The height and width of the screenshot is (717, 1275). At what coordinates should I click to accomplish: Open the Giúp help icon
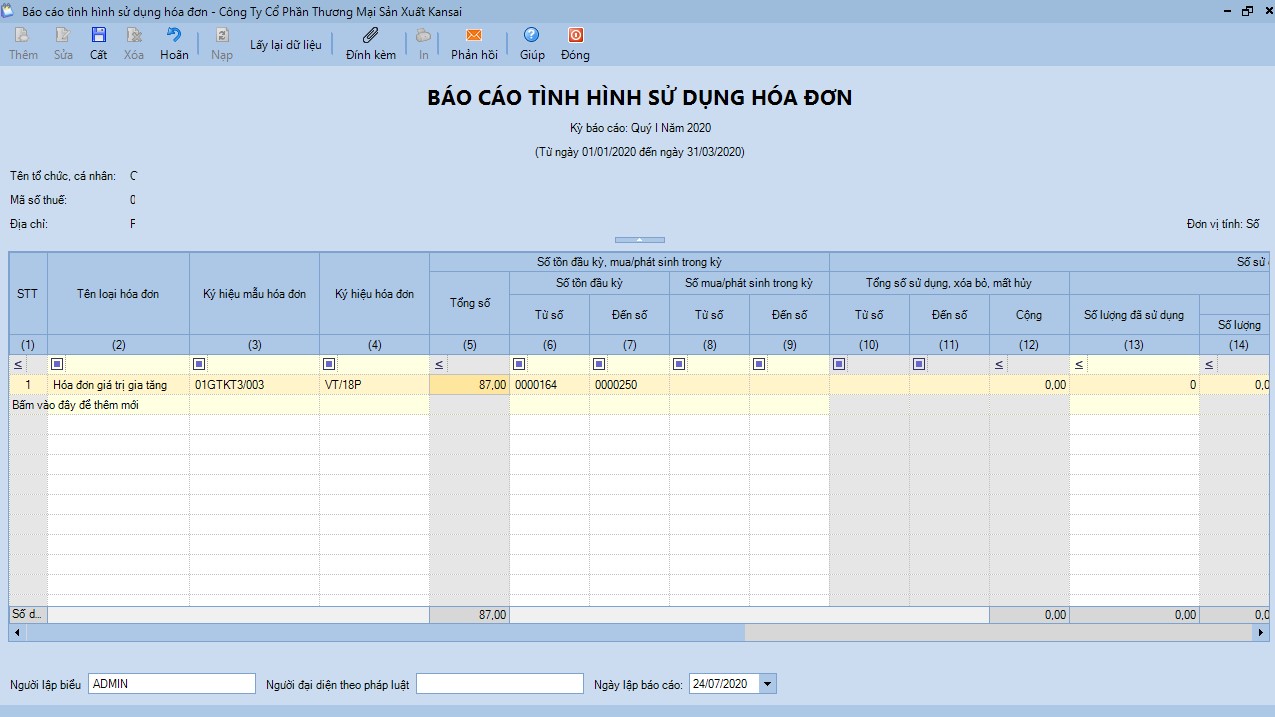pos(532,36)
